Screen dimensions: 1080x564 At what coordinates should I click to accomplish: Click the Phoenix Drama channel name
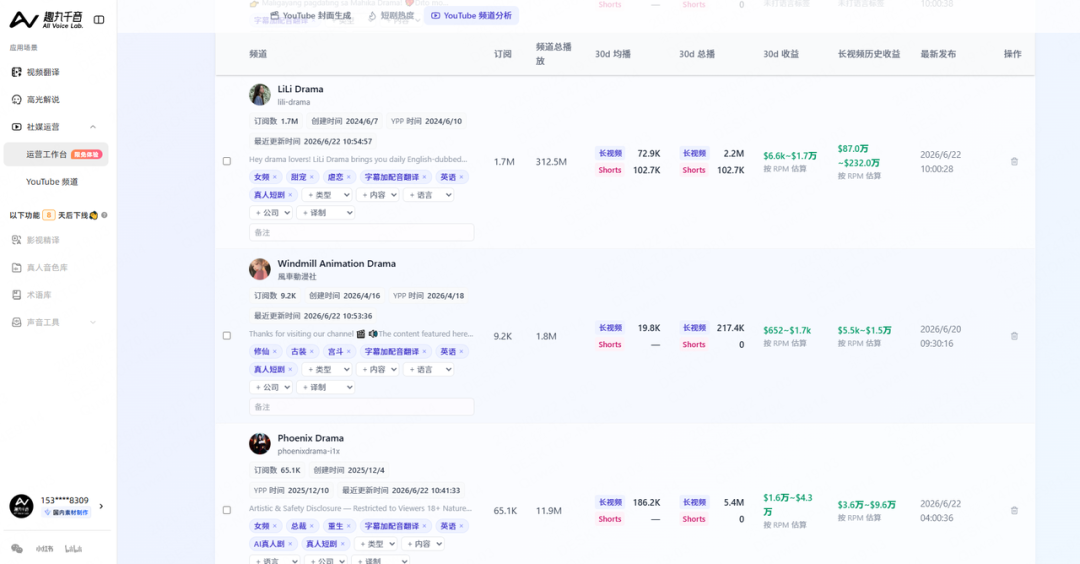click(311, 438)
